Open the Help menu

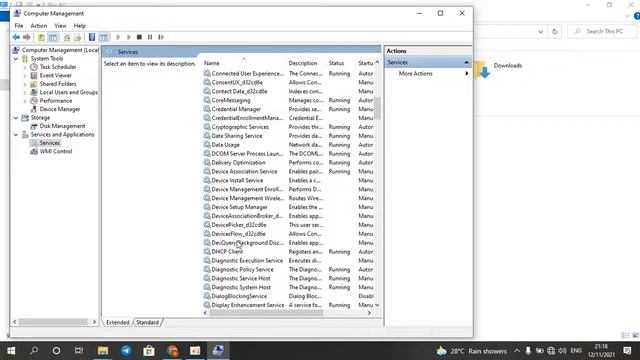[x=80, y=26]
